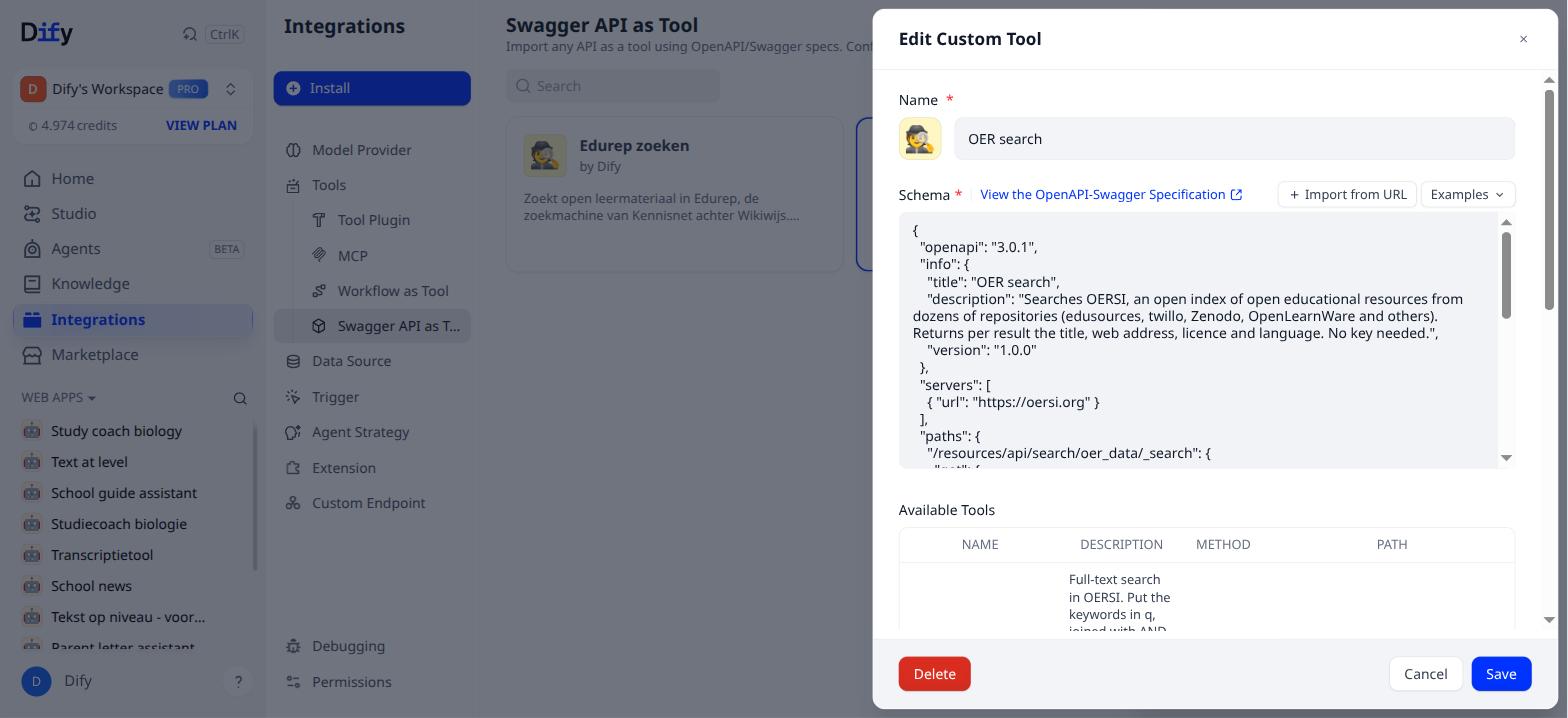Click the PATH column header
The image size is (1568, 718).
click(x=1391, y=545)
